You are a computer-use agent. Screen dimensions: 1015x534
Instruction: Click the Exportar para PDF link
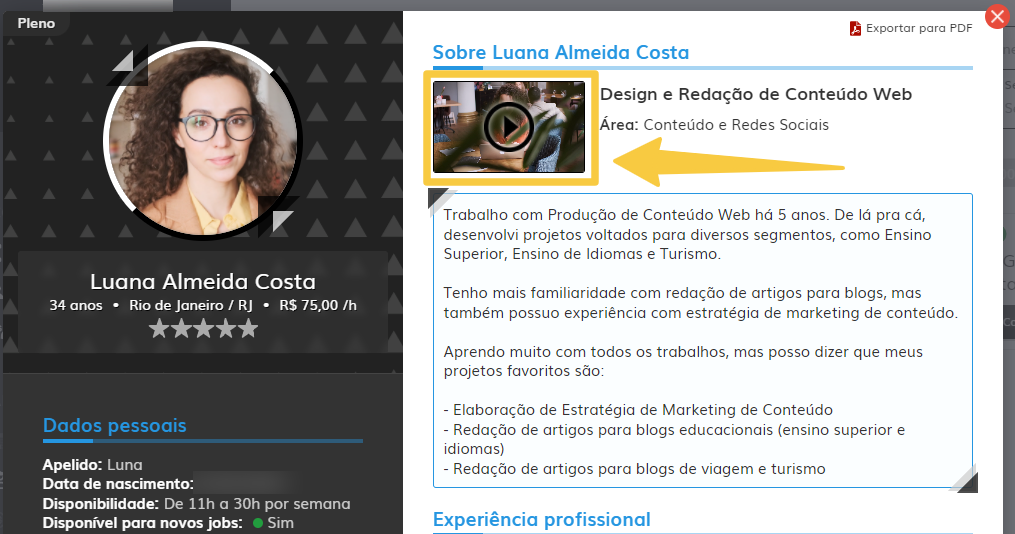pos(919,28)
